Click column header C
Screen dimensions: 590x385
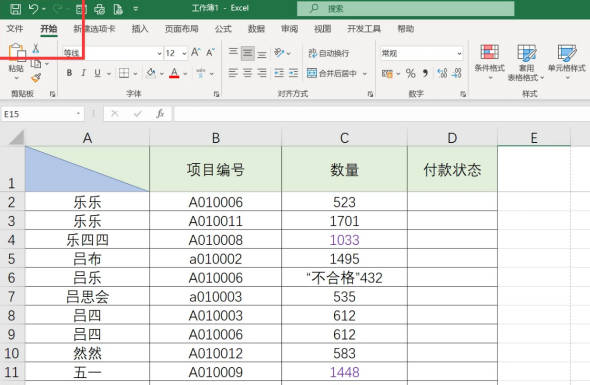pyautogui.click(x=344, y=138)
